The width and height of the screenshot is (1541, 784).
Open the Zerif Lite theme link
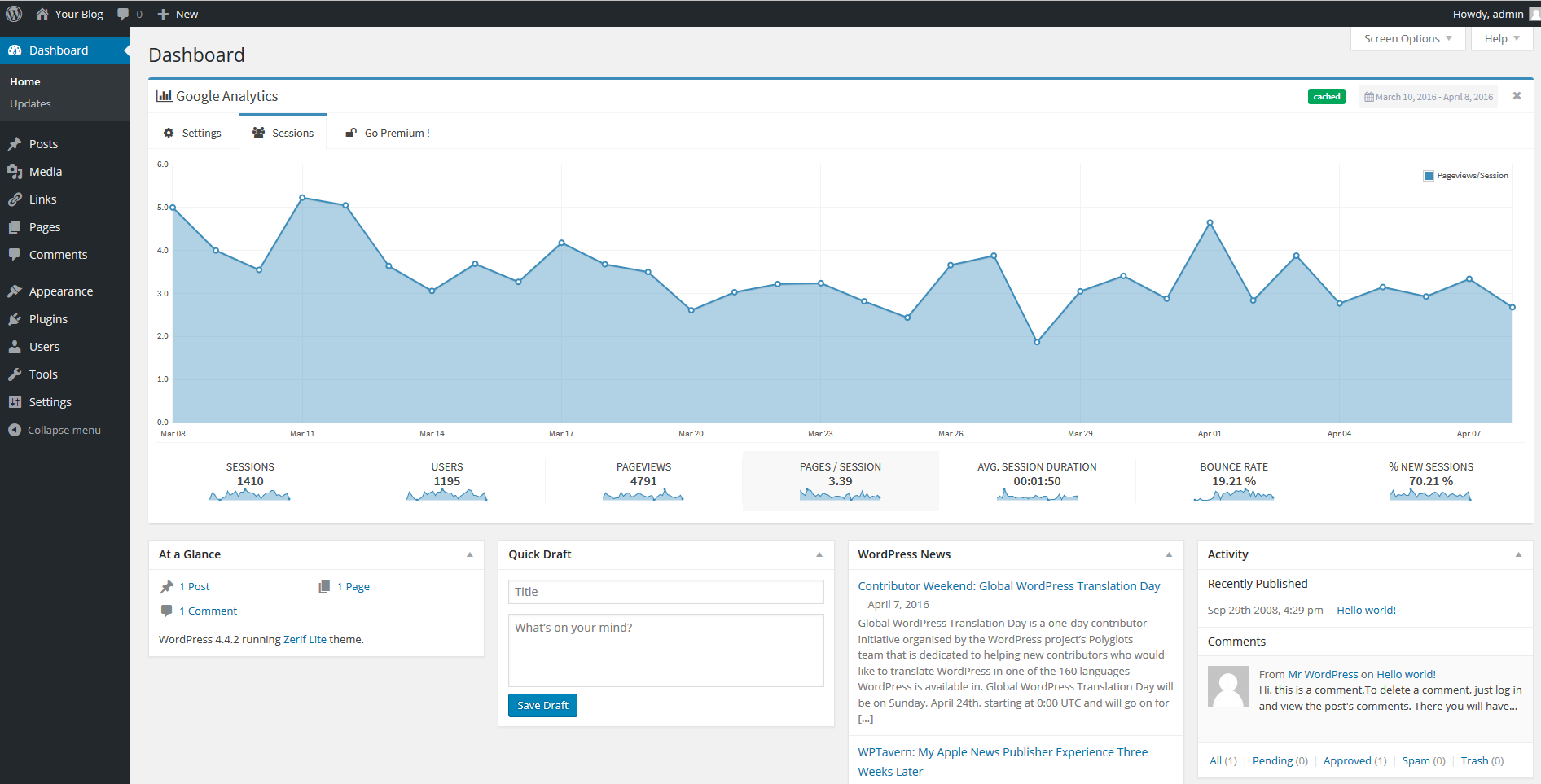click(x=305, y=639)
